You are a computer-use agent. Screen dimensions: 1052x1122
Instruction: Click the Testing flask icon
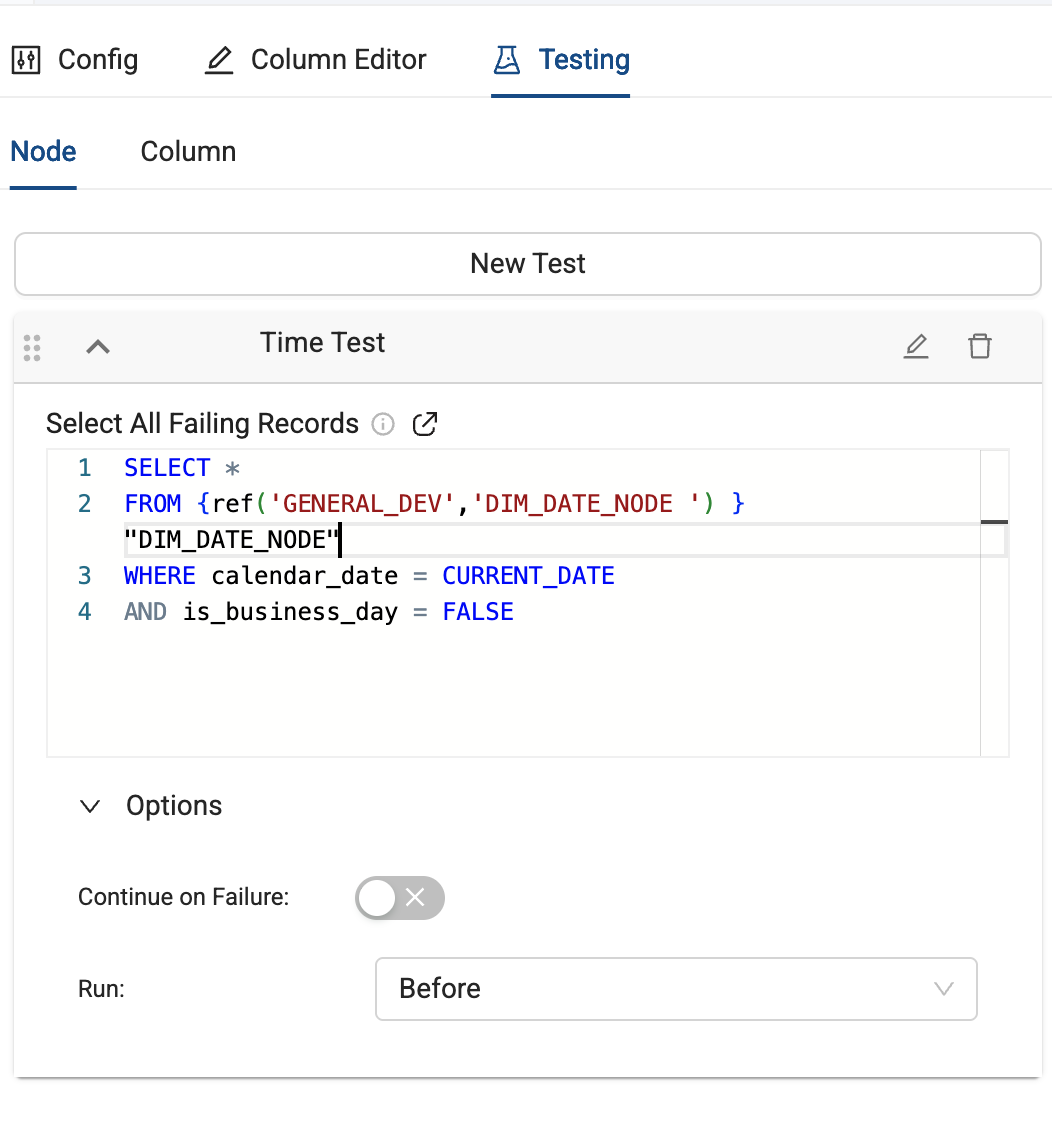tap(507, 60)
